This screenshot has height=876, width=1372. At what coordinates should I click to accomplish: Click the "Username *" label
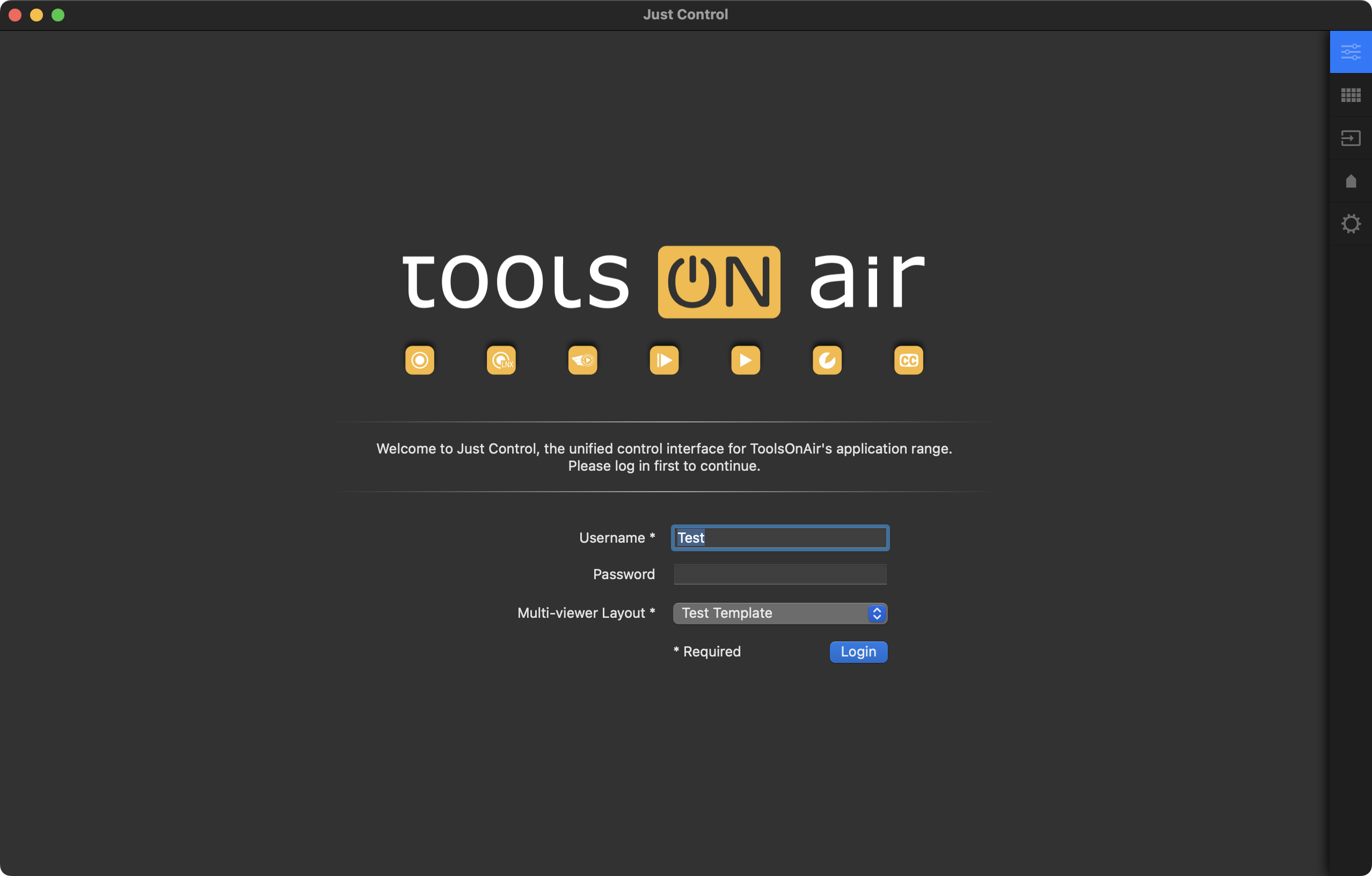click(x=617, y=538)
